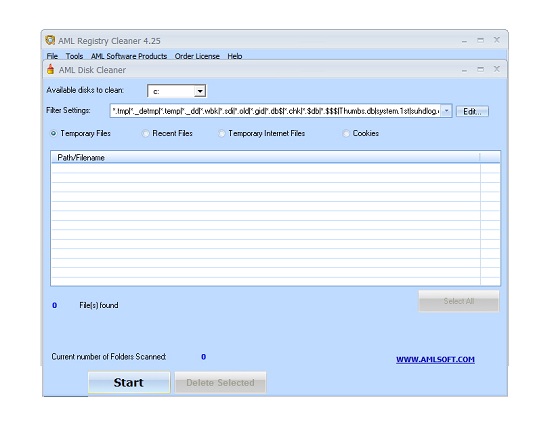Visit the WWW.AMLSOFT.COM link
Image resolution: width=550 pixels, height=440 pixels.
435,359
